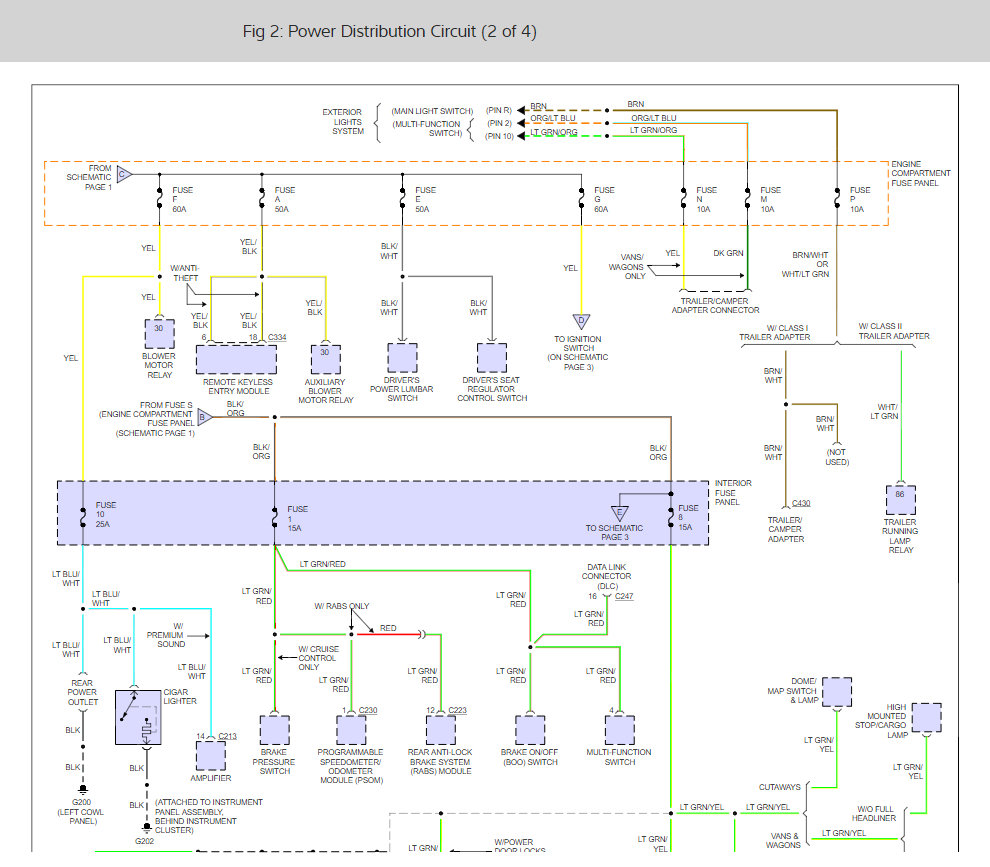
Task: Click the Amplifier component box
Action: click(211, 755)
